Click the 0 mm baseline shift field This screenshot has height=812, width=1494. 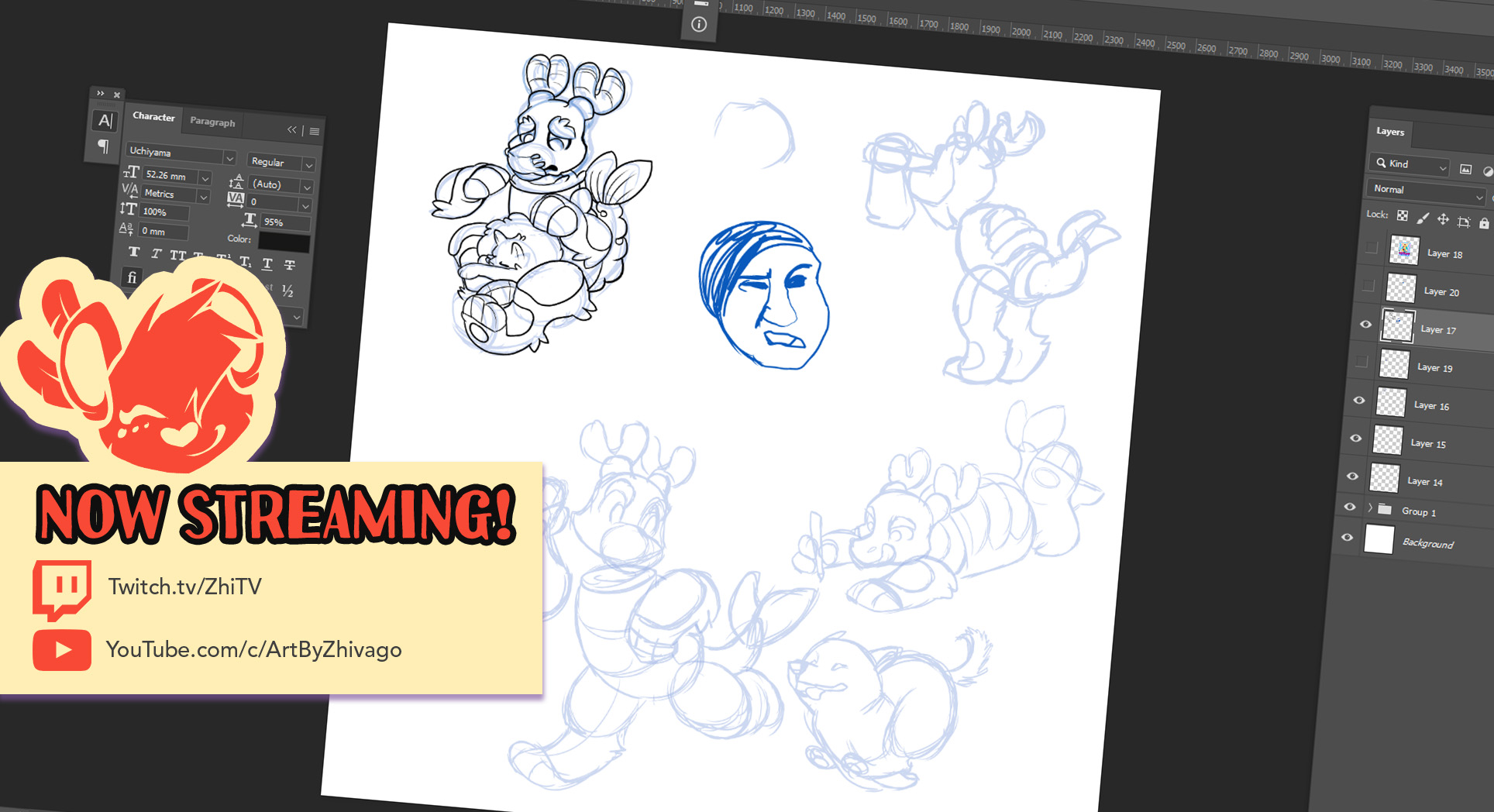[163, 232]
